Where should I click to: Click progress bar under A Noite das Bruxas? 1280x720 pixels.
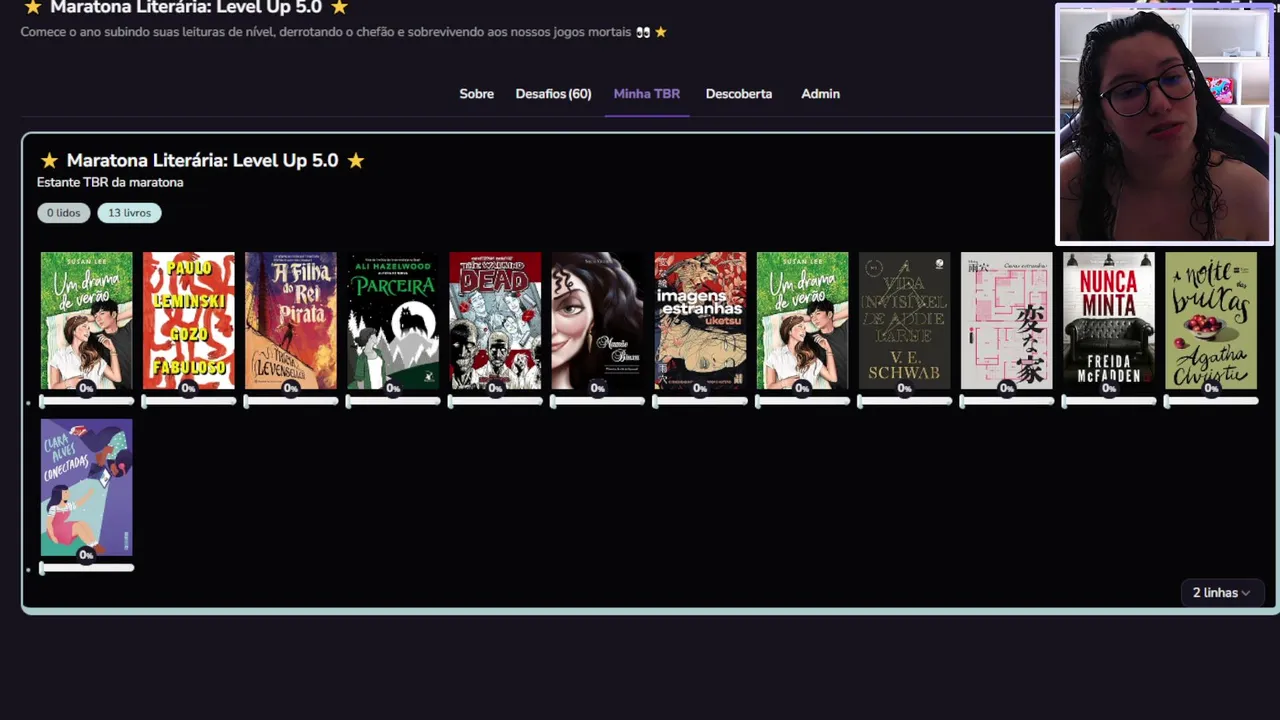point(1211,401)
